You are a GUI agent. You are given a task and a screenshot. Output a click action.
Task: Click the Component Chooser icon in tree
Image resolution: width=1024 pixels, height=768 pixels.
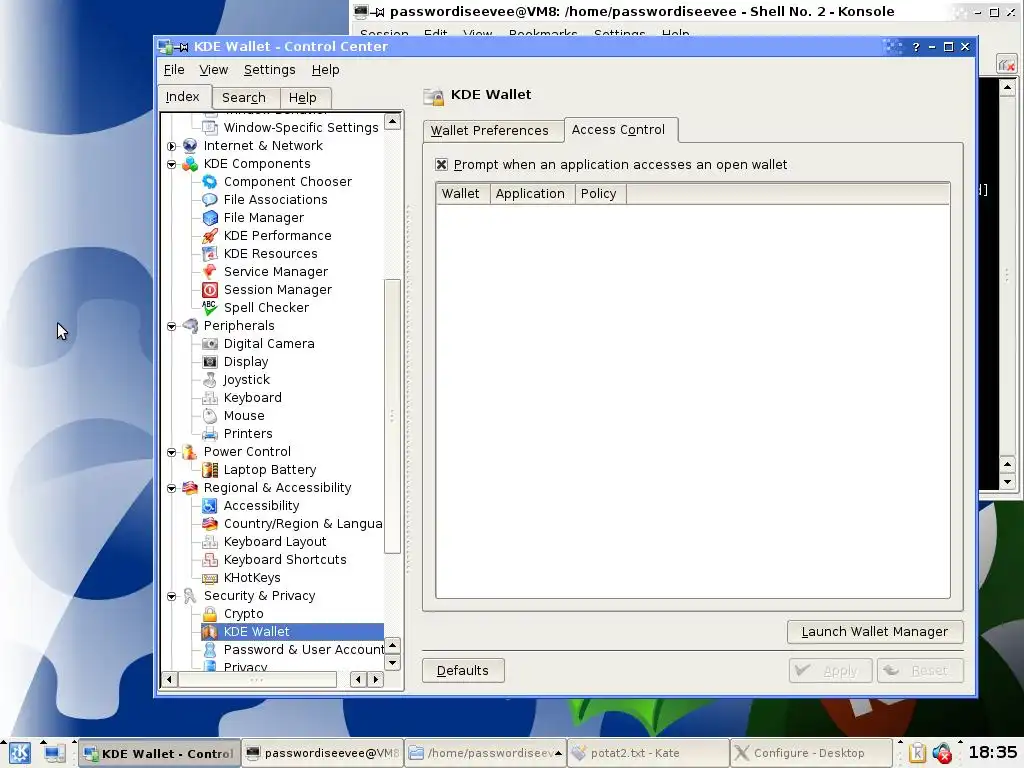pos(210,182)
